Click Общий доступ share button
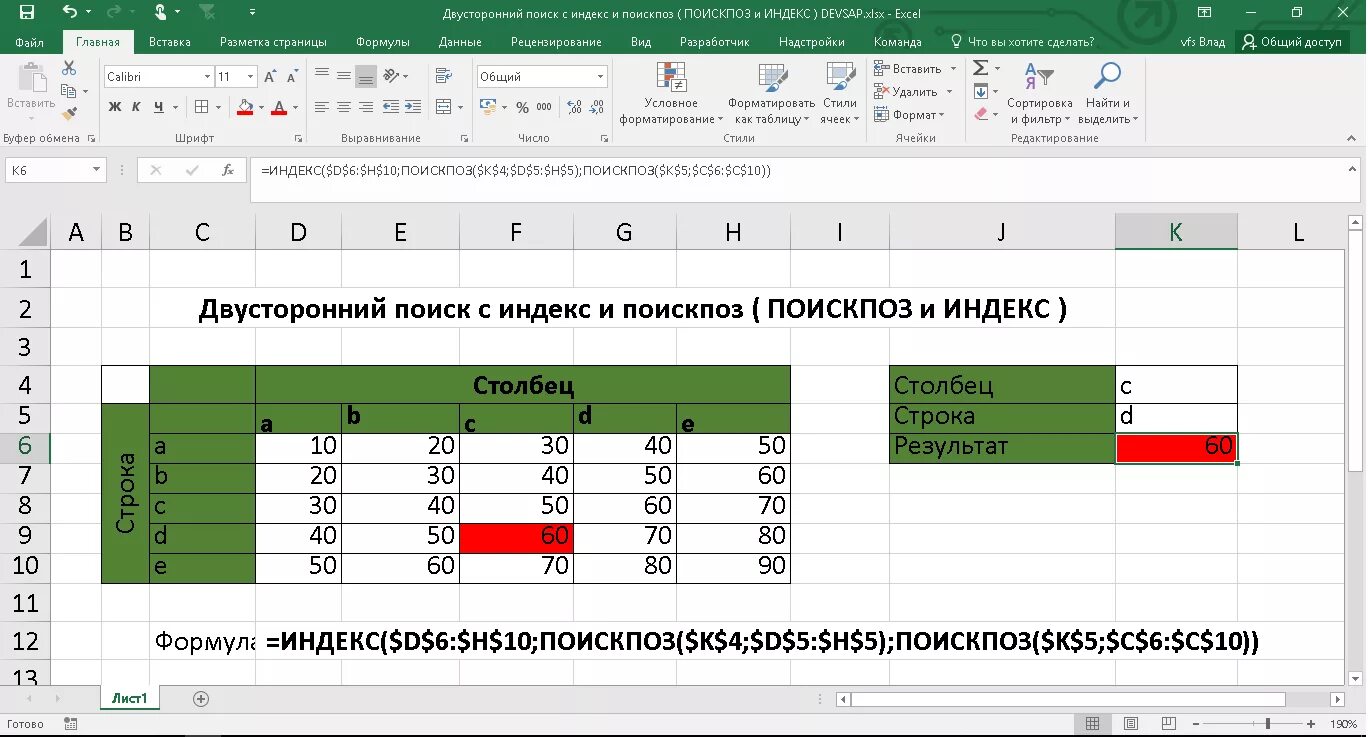 pyautogui.click(x=1292, y=42)
